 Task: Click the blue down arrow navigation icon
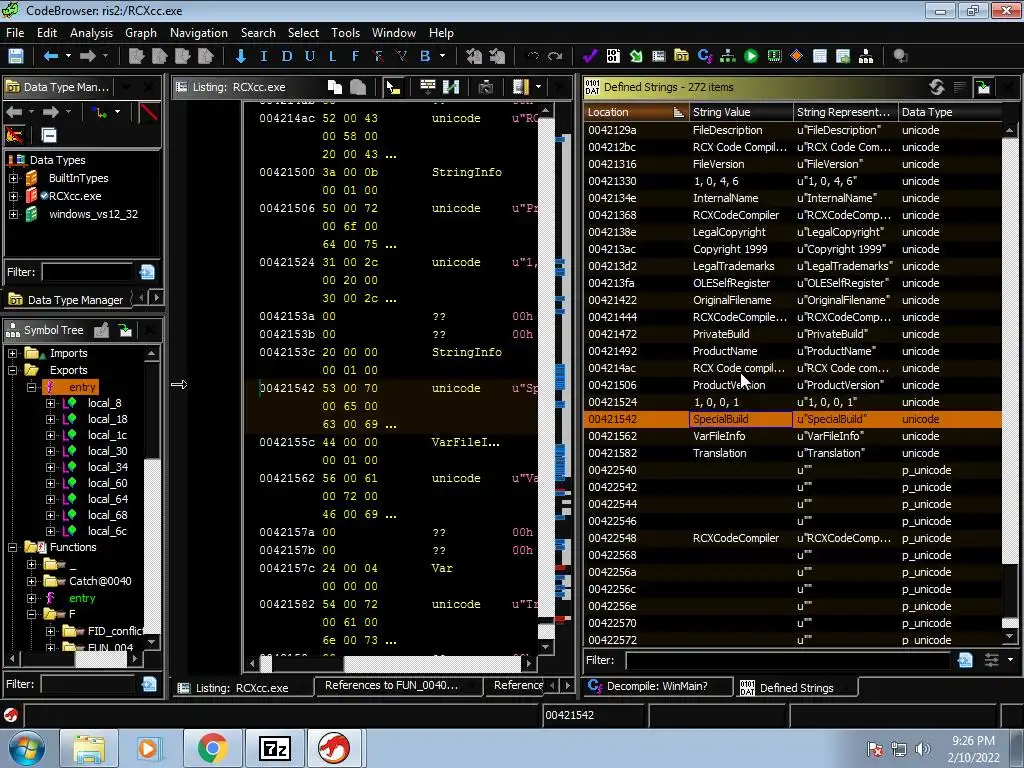[x=241, y=56]
